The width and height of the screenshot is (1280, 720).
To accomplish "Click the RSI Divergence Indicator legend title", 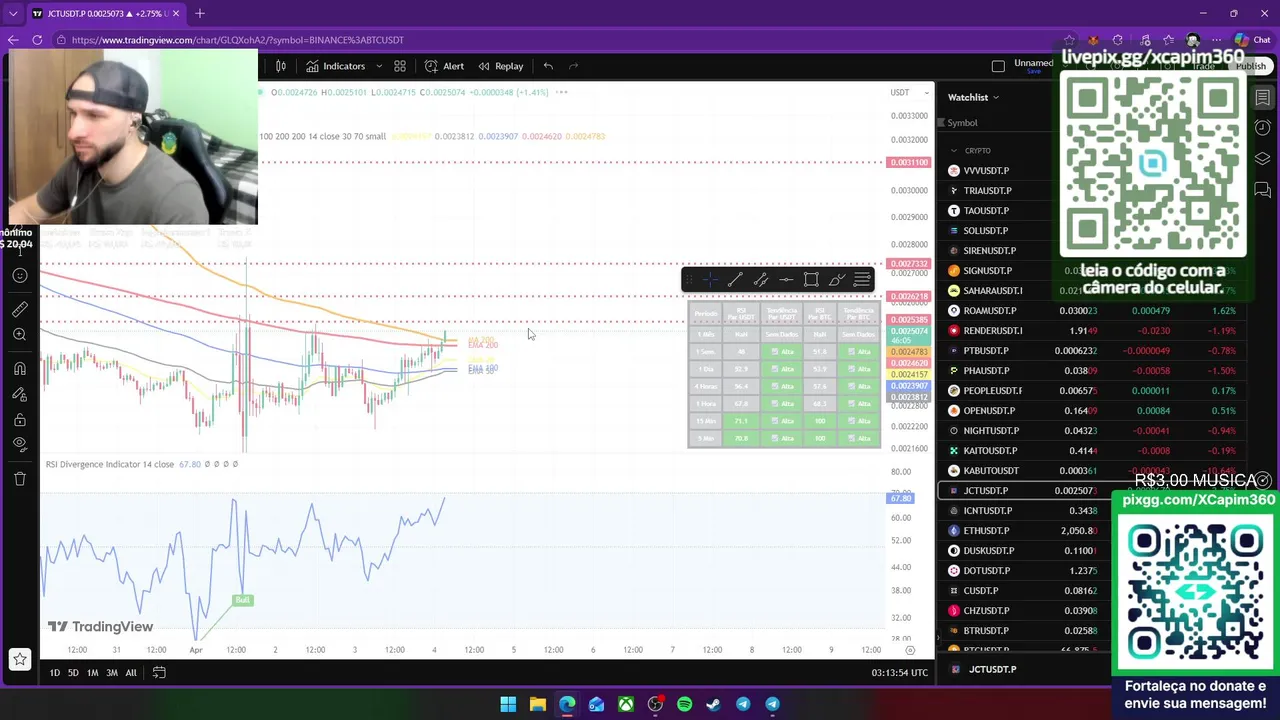I will click(x=110, y=464).
